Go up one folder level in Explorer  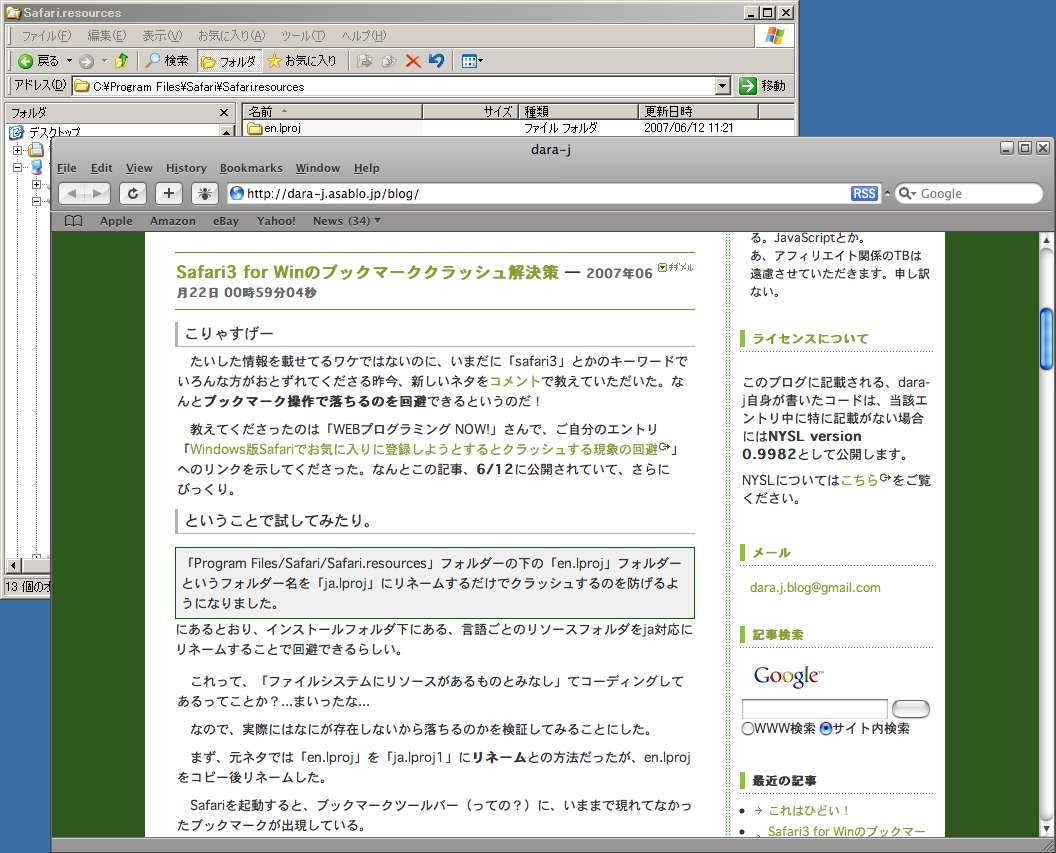[122, 61]
